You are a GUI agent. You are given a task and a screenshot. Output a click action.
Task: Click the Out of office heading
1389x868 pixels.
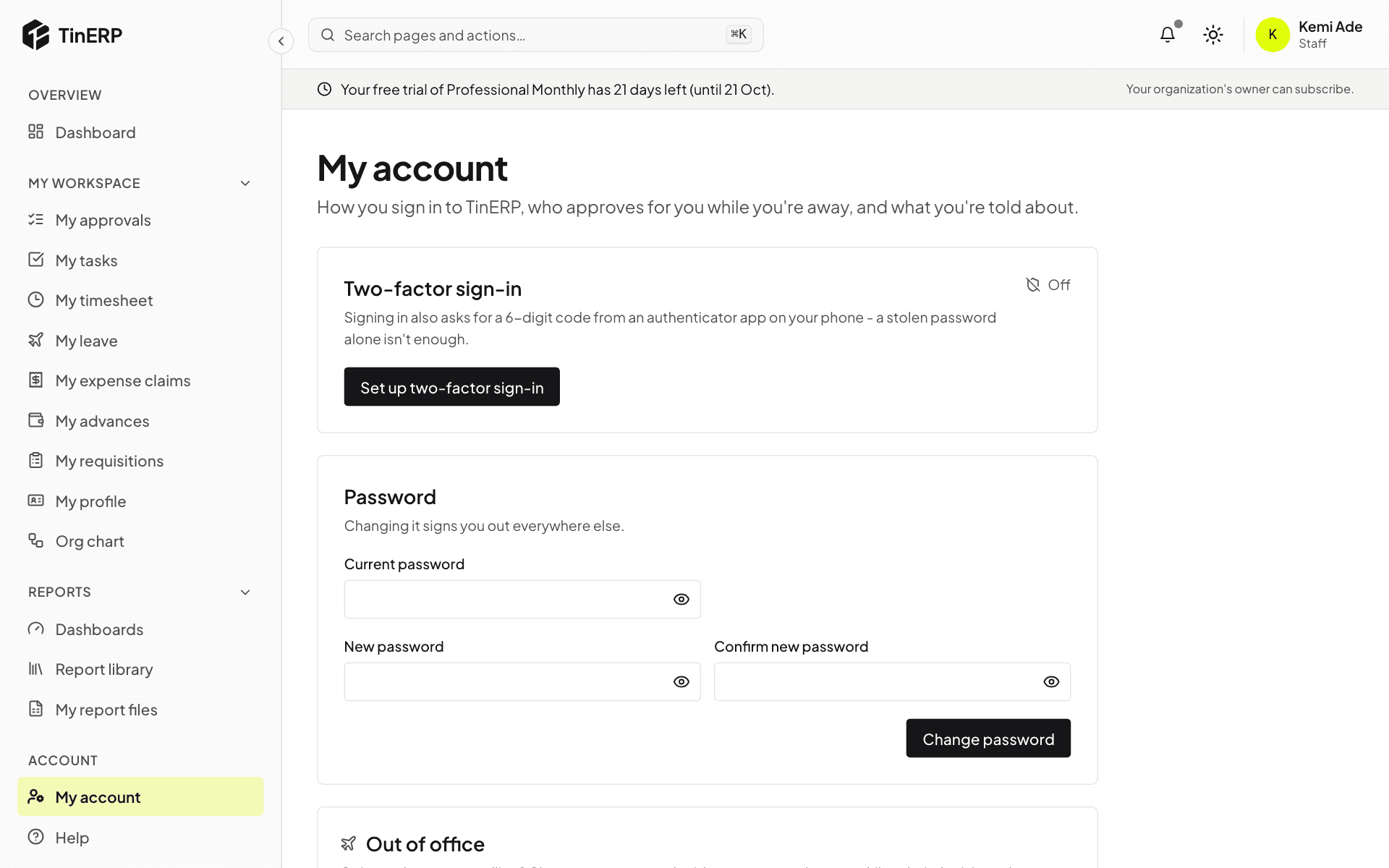[x=425, y=844]
